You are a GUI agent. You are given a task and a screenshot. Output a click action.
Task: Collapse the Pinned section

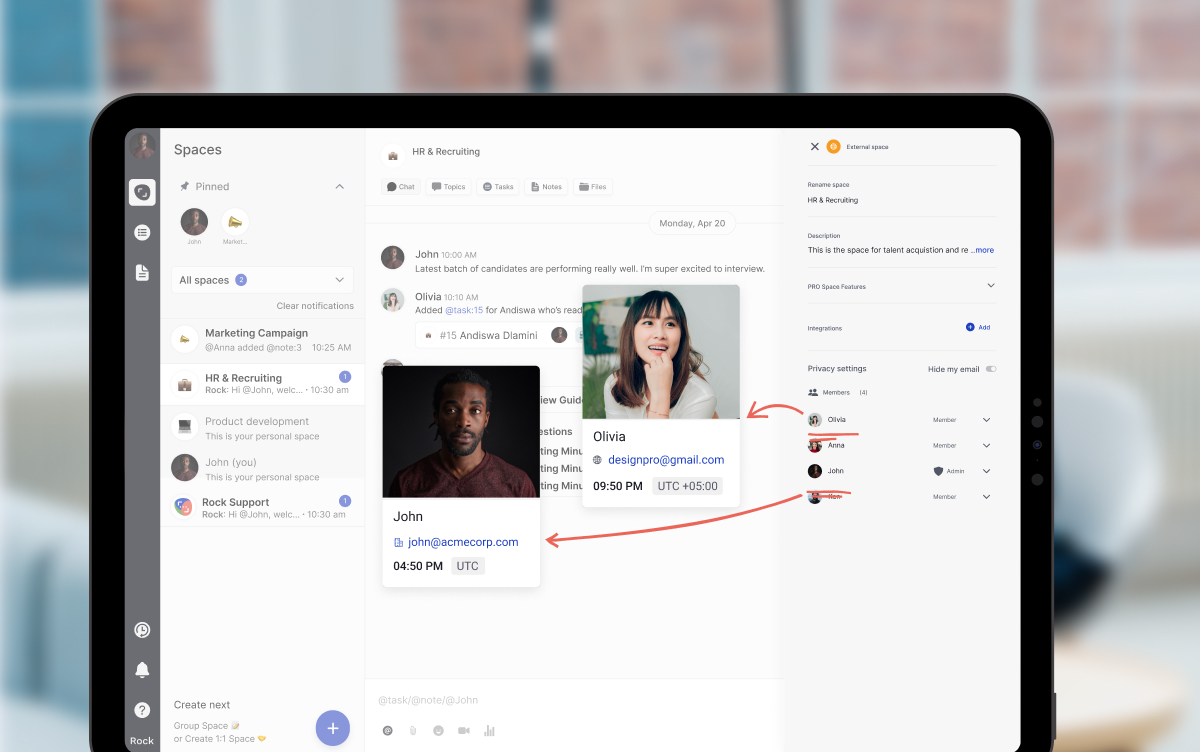coord(339,186)
